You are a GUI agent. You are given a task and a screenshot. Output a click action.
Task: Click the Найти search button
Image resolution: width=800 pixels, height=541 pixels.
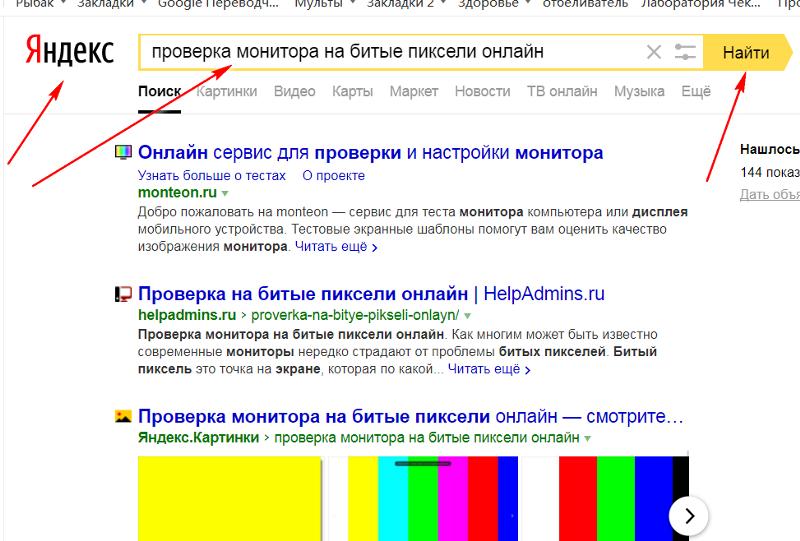click(x=747, y=53)
